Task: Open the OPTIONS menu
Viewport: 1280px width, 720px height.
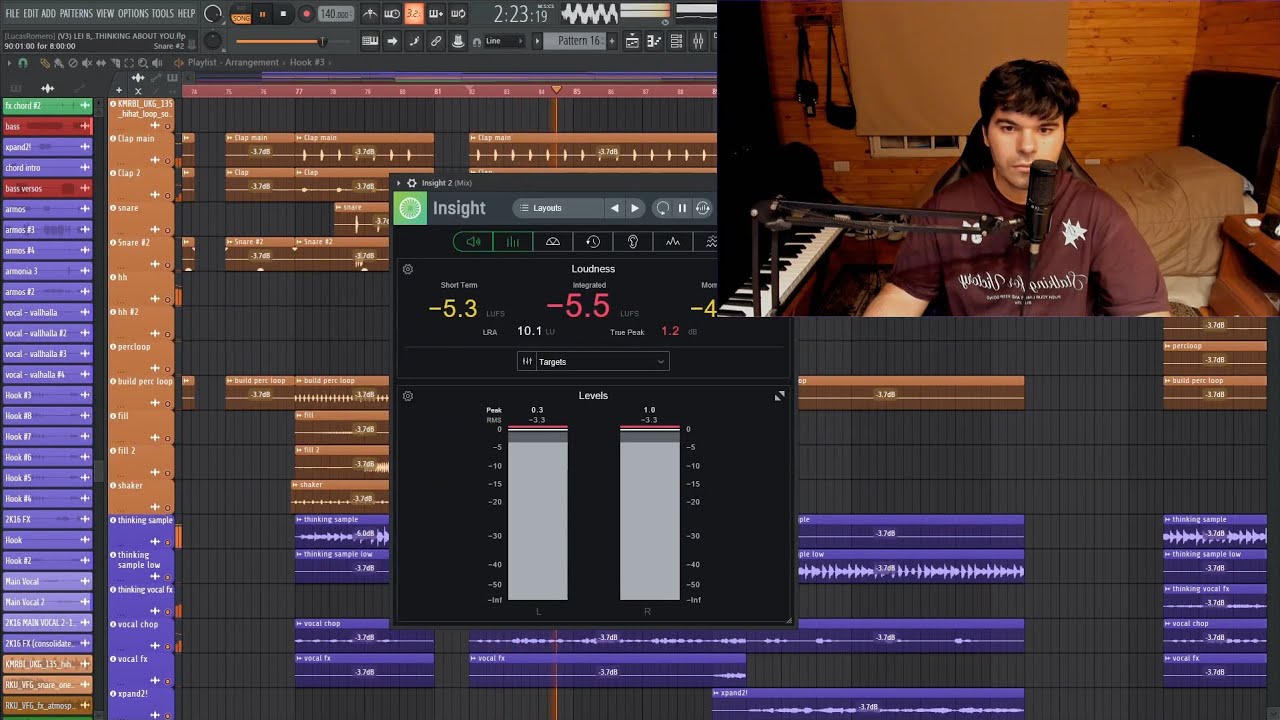Action: [133, 14]
